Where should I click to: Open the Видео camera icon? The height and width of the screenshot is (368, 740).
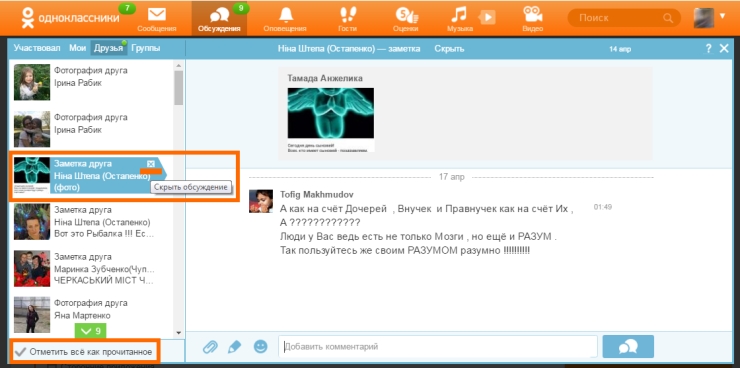click(532, 15)
